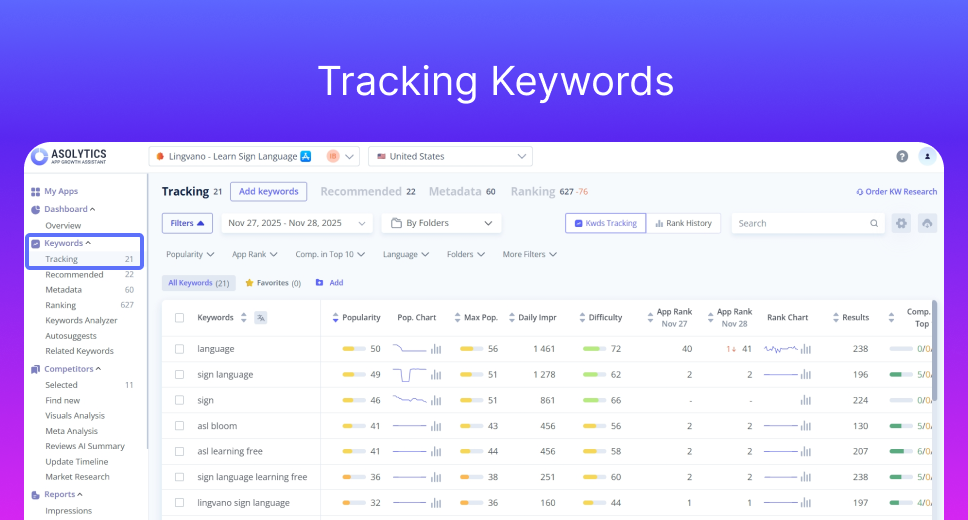Expand the Popularity filter
This screenshot has width=968, height=520.
tap(190, 254)
